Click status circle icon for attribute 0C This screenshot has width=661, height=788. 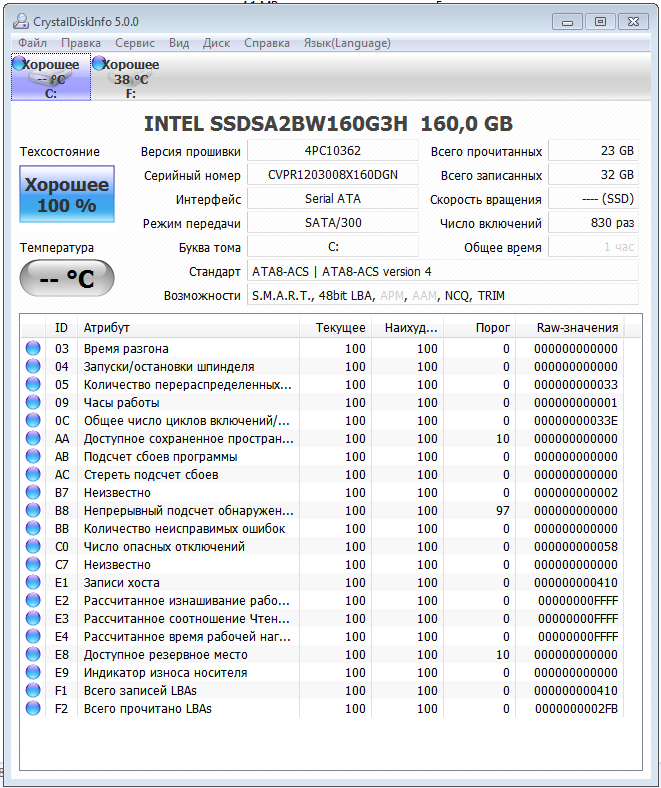click(33, 421)
